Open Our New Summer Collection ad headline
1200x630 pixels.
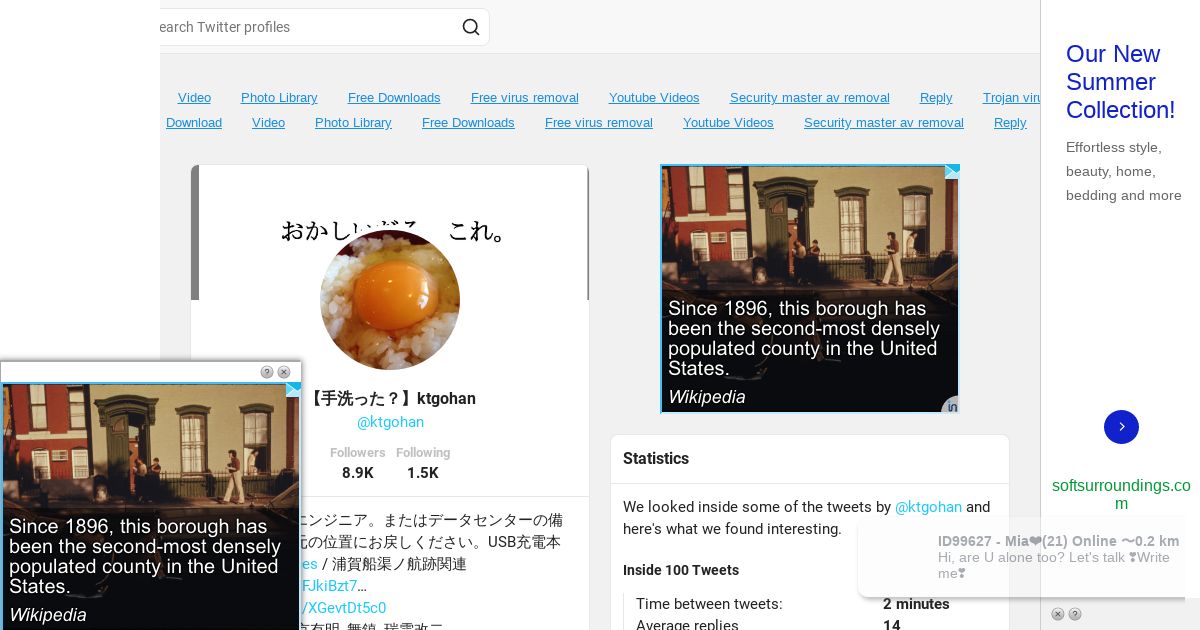point(1120,82)
